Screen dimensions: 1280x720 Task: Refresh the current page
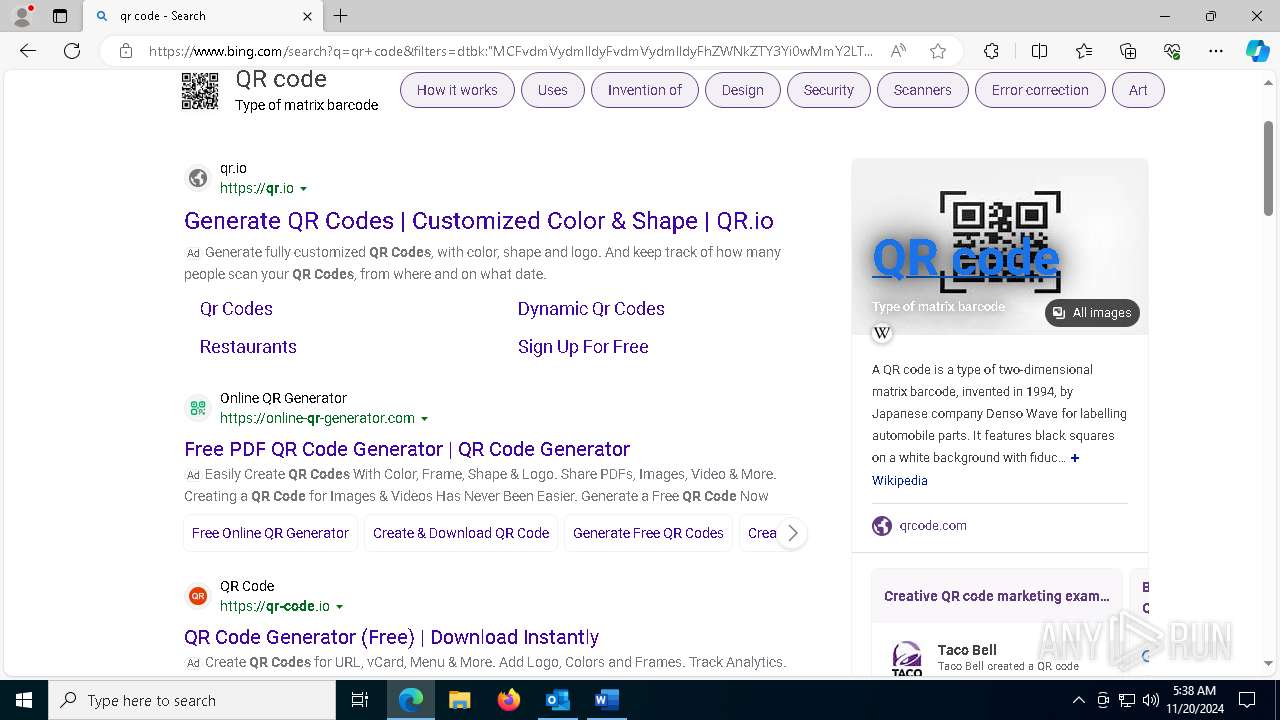click(72, 51)
